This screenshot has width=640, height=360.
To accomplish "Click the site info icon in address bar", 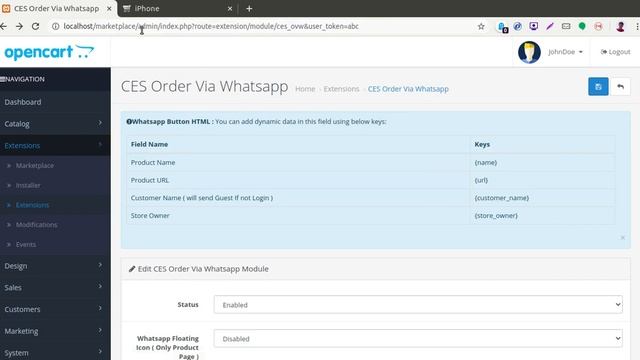I will [x=55, y=26].
